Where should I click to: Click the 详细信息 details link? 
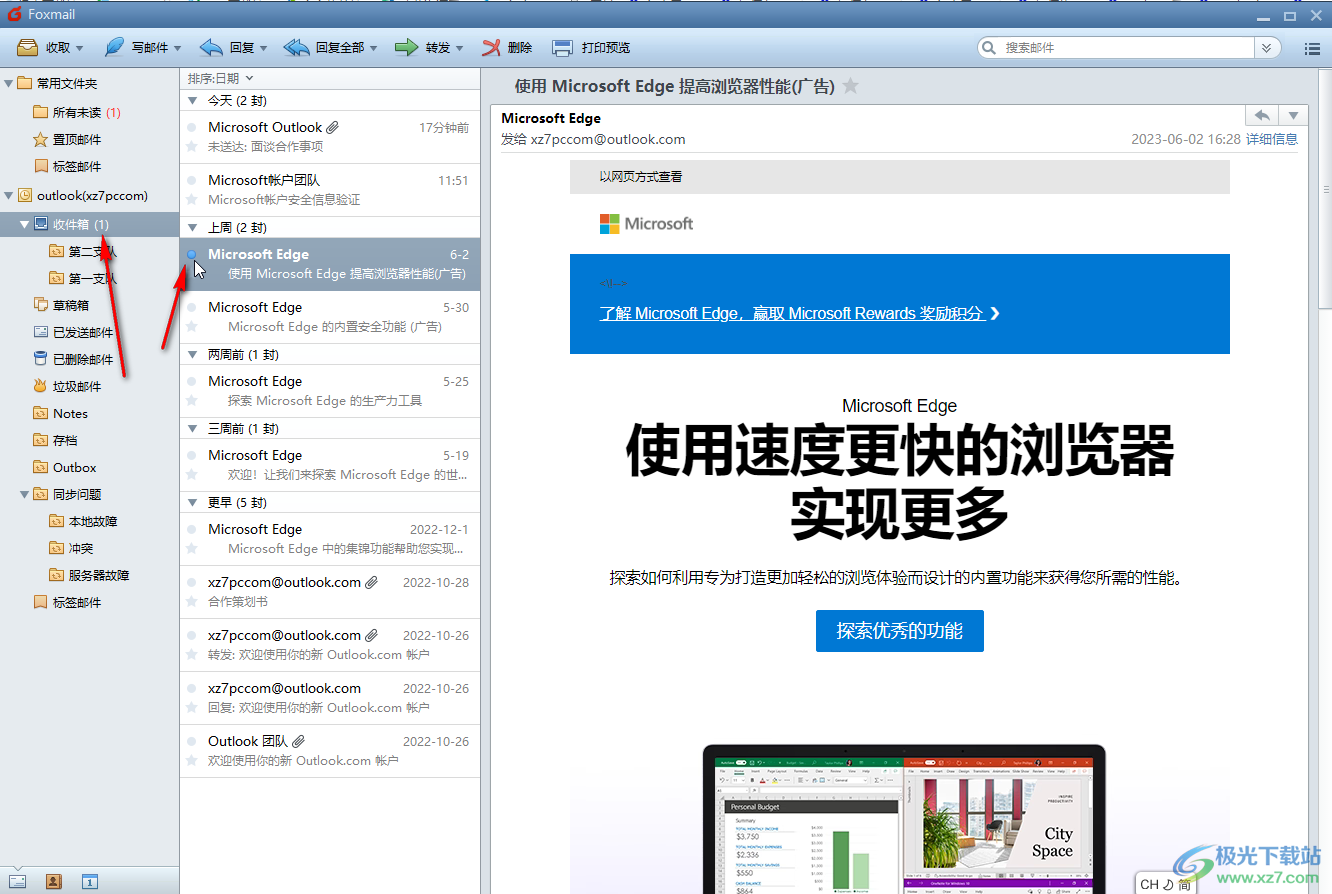click(1272, 139)
